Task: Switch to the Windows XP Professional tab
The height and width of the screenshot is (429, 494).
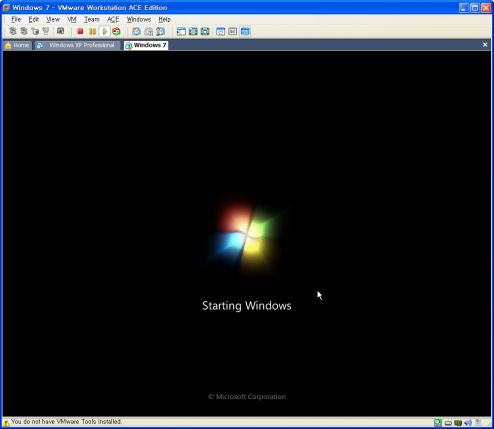Action: (77, 45)
